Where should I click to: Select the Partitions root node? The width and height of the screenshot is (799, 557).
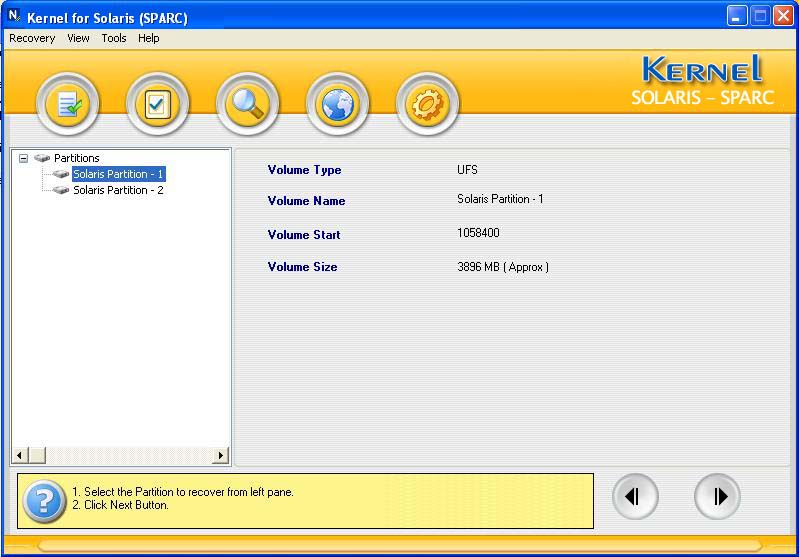tap(76, 158)
